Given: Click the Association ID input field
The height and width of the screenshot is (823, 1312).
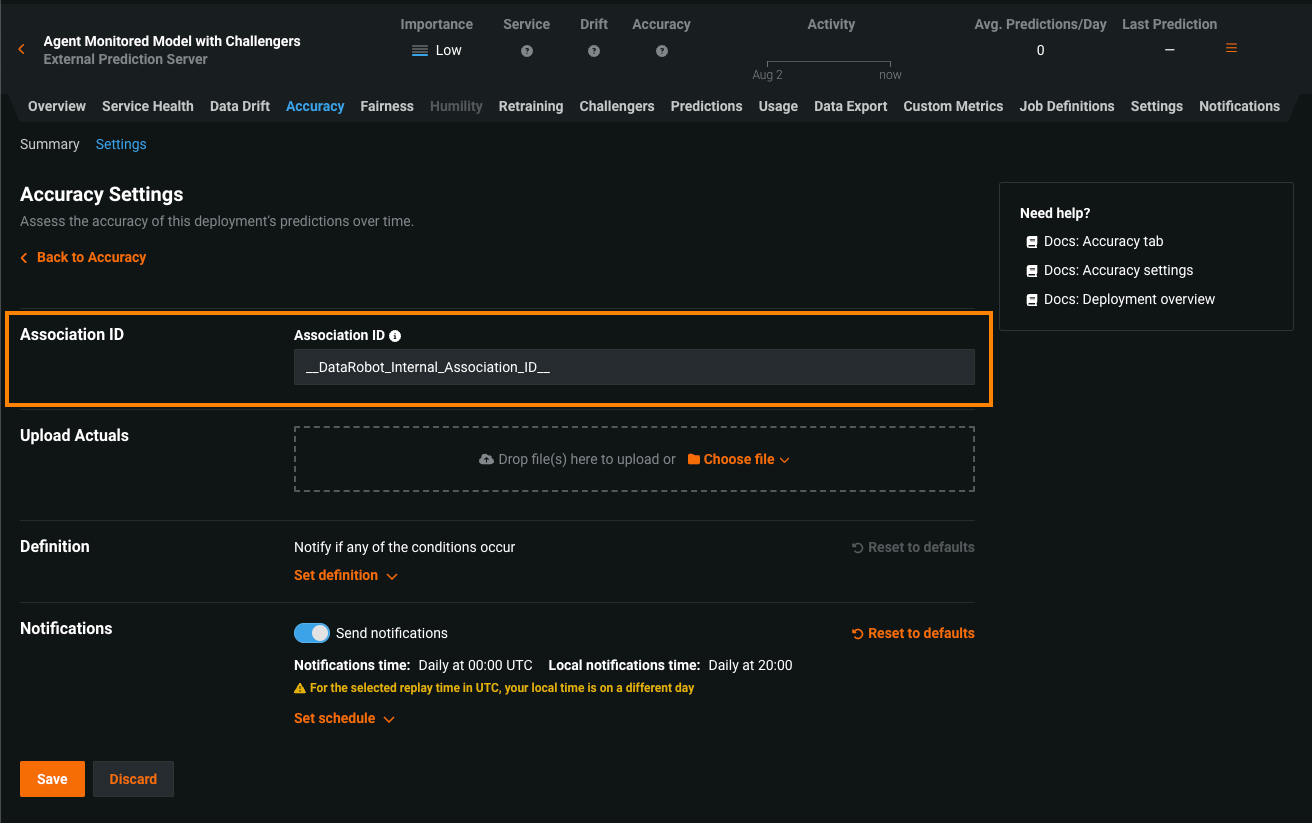Looking at the screenshot, I should pyautogui.click(x=633, y=367).
